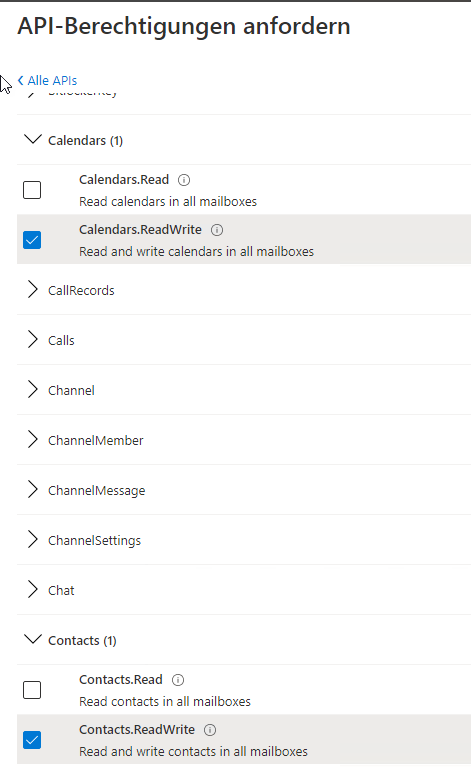Click the info icon next to Calendars.Read
This screenshot has height=769, width=471.
(184, 180)
